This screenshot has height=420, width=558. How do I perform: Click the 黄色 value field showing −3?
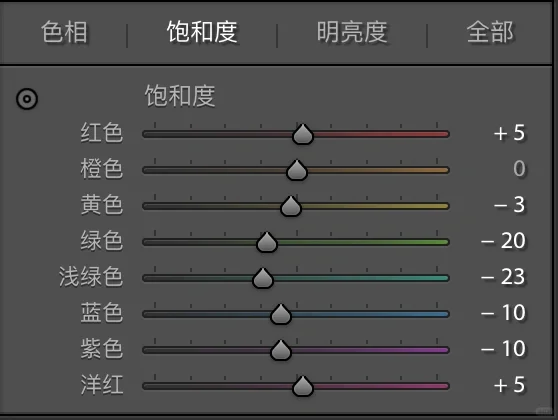coord(509,205)
